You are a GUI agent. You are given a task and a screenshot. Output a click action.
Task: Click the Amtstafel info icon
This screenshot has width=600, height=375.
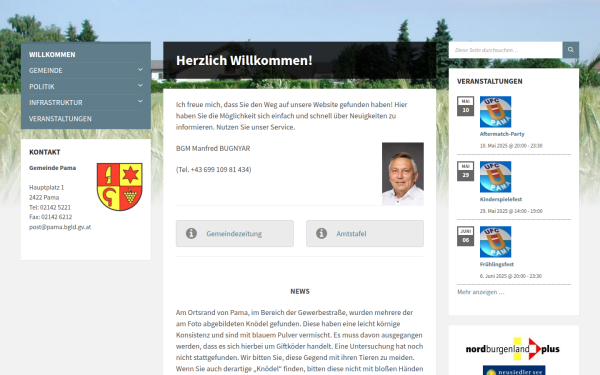point(321,233)
